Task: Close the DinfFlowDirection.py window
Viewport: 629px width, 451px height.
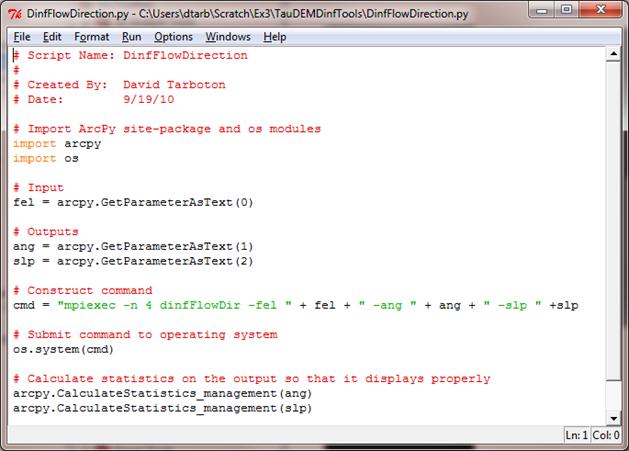Action: (x=601, y=10)
